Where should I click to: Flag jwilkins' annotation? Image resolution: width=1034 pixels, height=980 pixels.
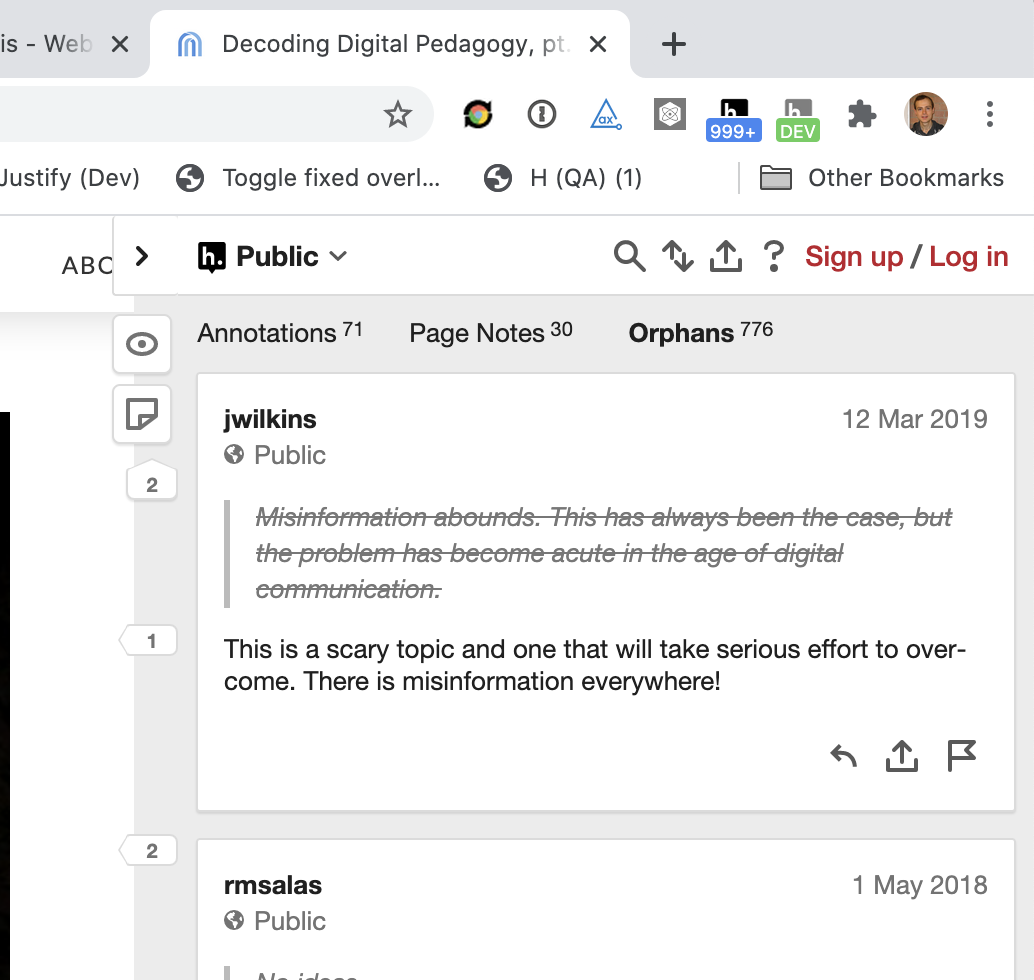(x=961, y=756)
